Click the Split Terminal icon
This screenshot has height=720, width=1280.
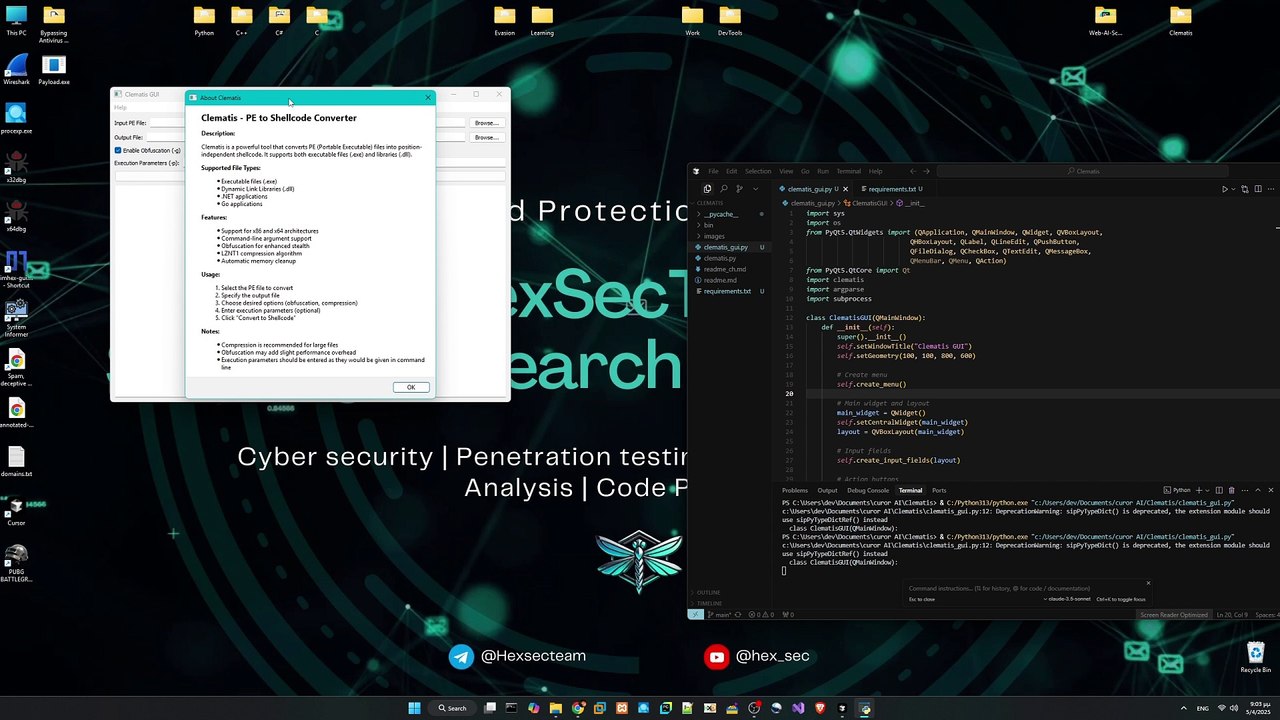(x=1219, y=490)
